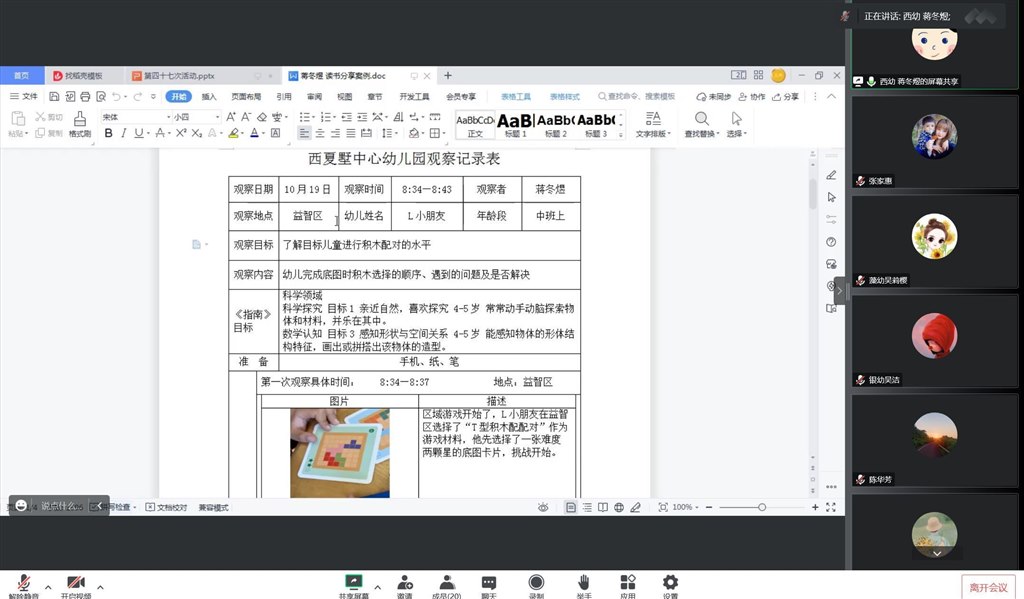The height and width of the screenshot is (599, 1024).
Task: Expand the audio options arrow
Action: [48, 587]
